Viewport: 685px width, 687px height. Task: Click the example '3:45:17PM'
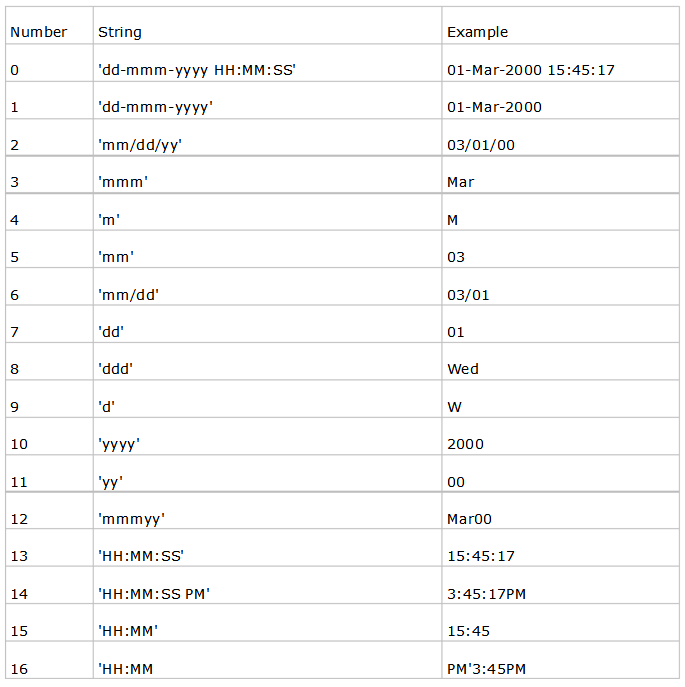pos(486,594)
